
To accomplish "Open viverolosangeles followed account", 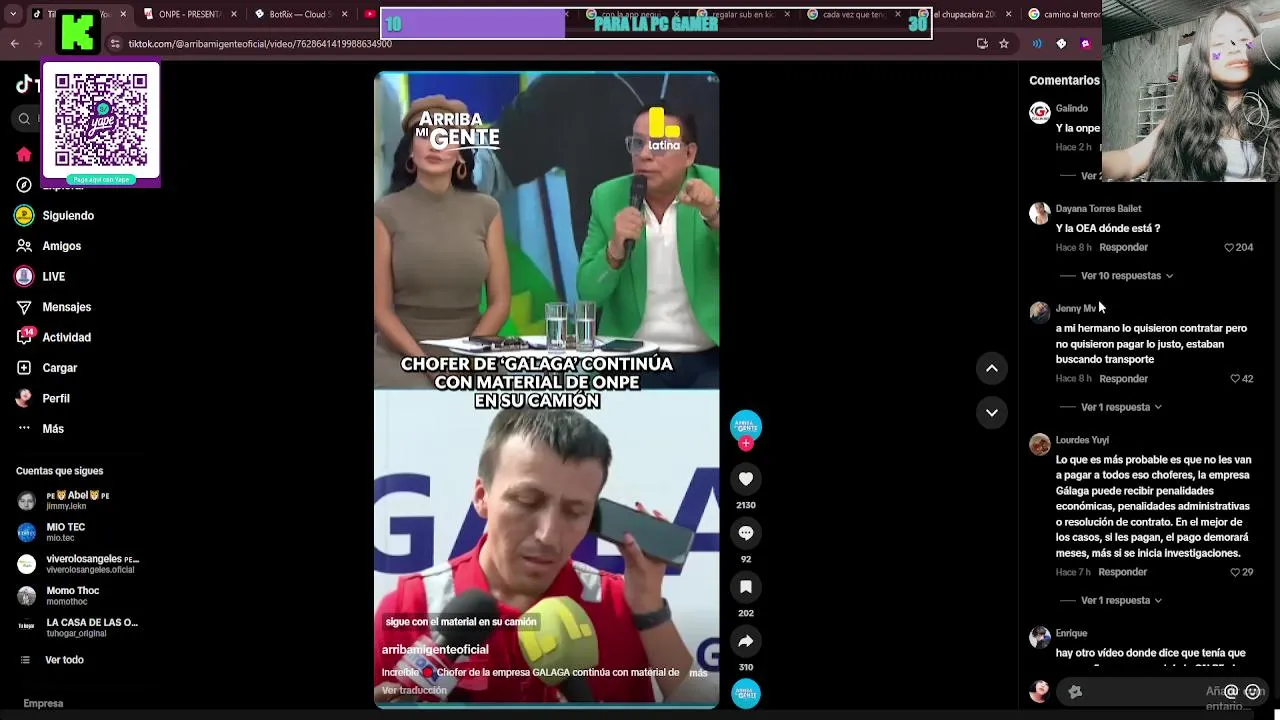I will click(78, 564).
